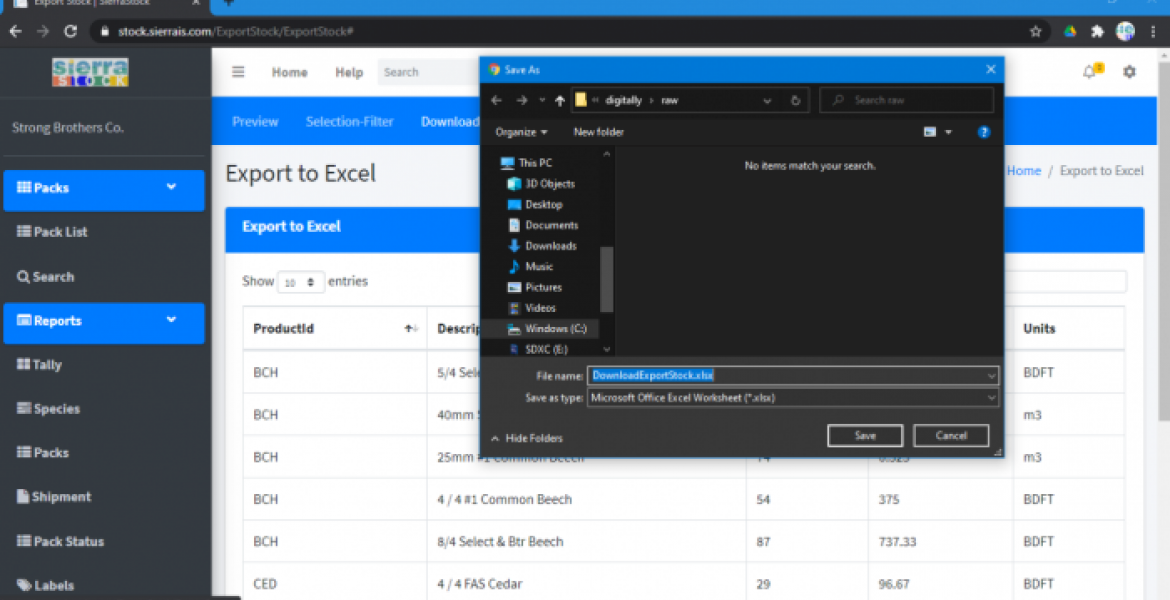Screen dimensions: 1170x600
Task: Open recent locations dropdown arrow
Action: [x=542, y=101]
